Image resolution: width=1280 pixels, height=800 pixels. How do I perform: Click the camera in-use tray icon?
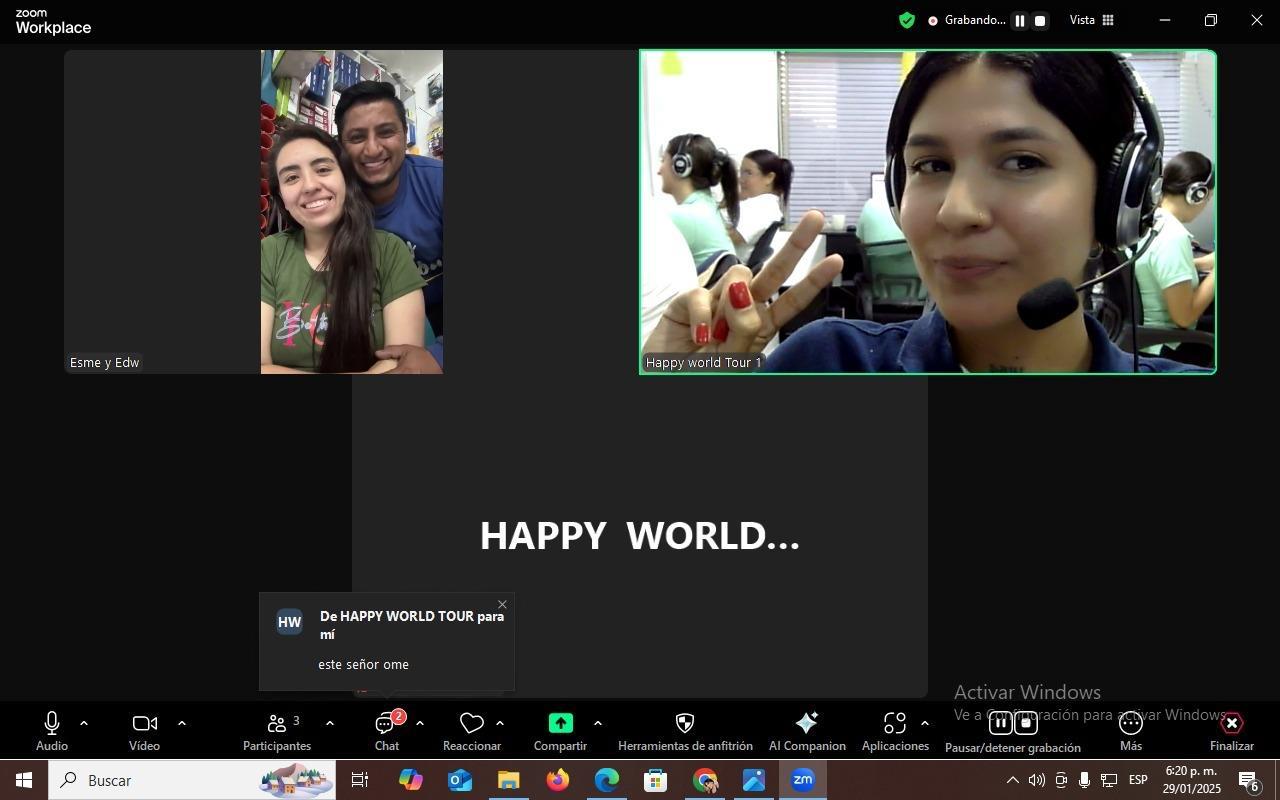click(1061, 780)
